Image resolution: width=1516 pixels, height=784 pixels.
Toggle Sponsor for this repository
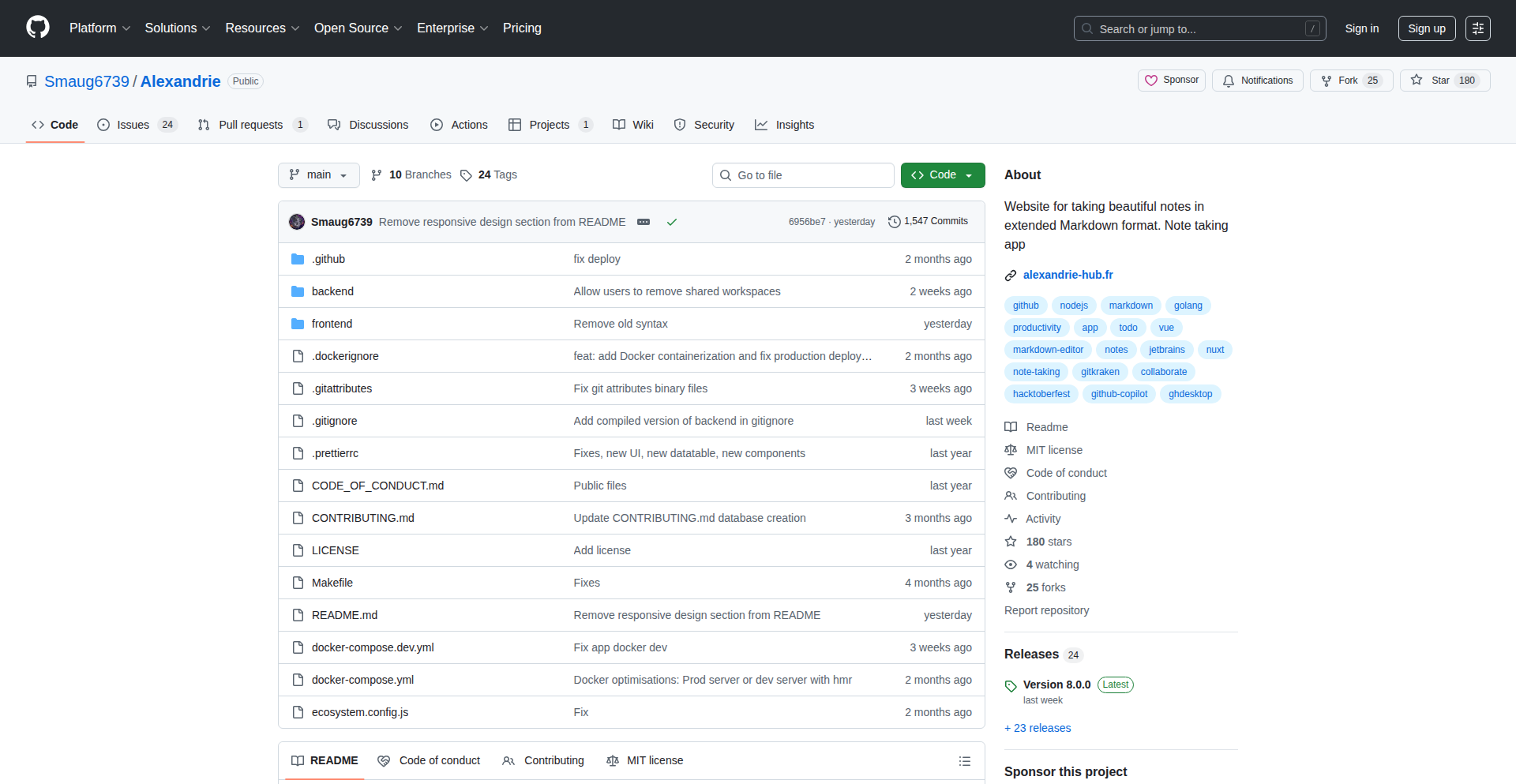pyautogui.click(x=1171, y=80)
